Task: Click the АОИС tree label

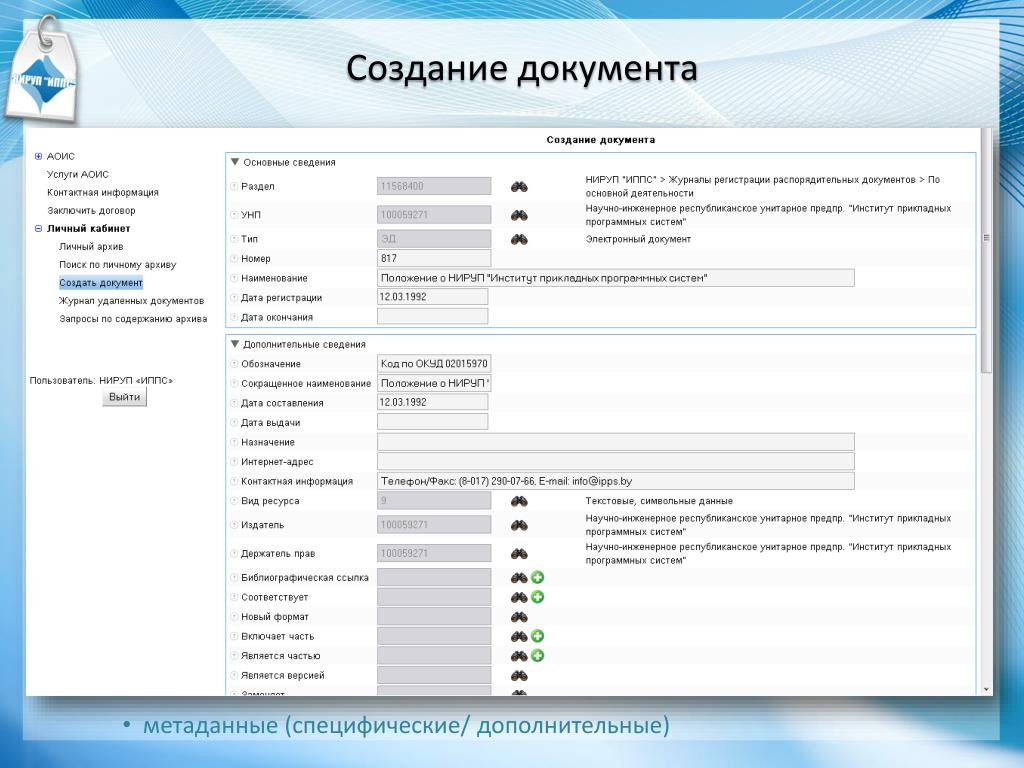Action: click(x=61, y=156)
